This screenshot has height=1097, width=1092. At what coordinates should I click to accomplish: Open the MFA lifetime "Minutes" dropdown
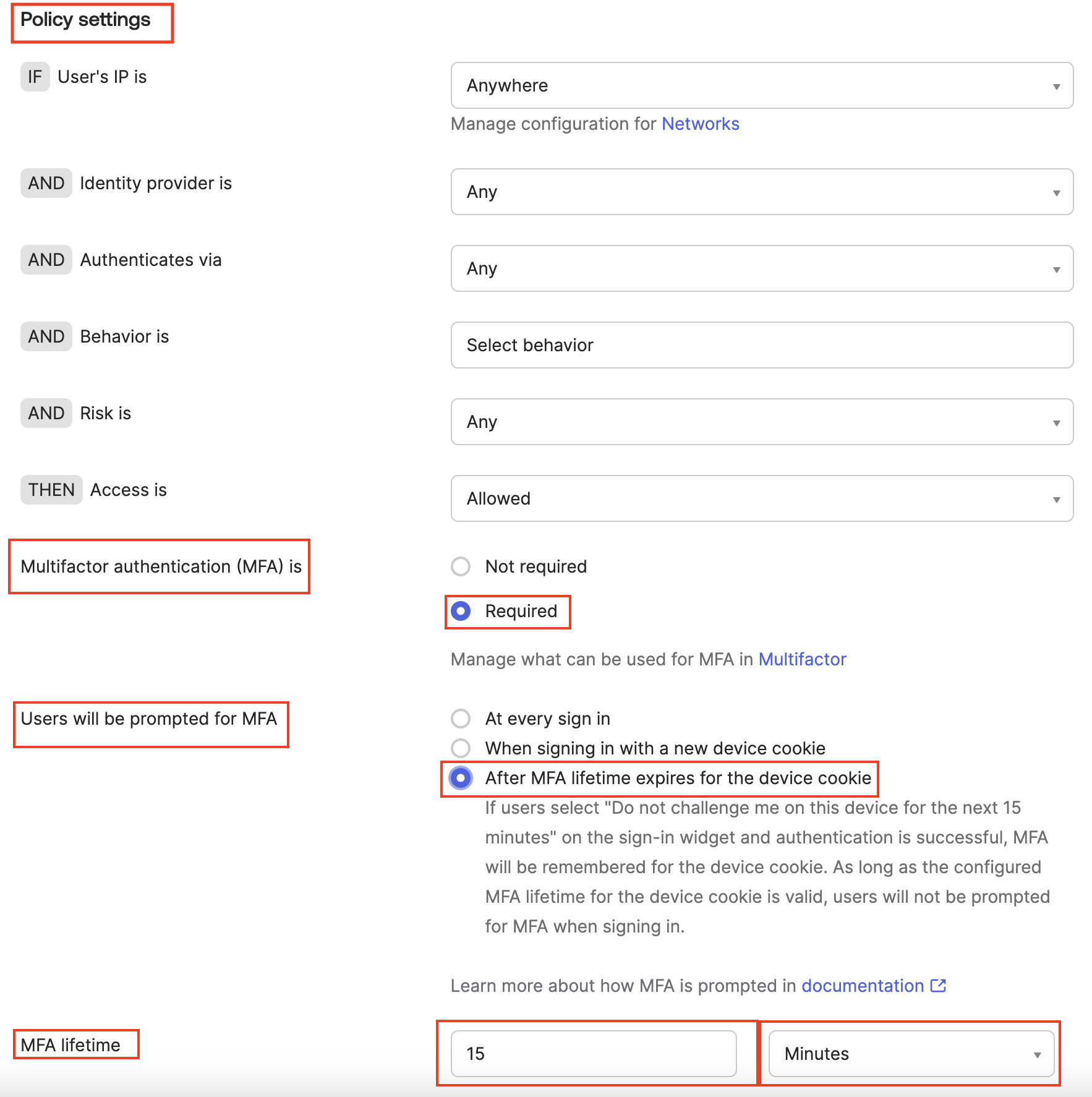(908, 1054)
